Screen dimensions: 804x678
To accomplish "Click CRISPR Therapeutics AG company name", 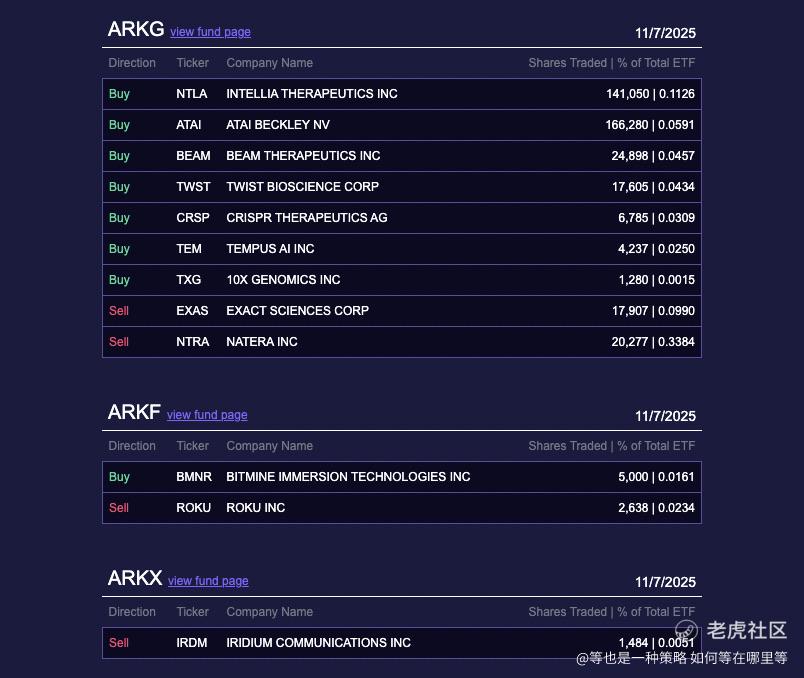I will pyautogui.click(x=306, y=218).
